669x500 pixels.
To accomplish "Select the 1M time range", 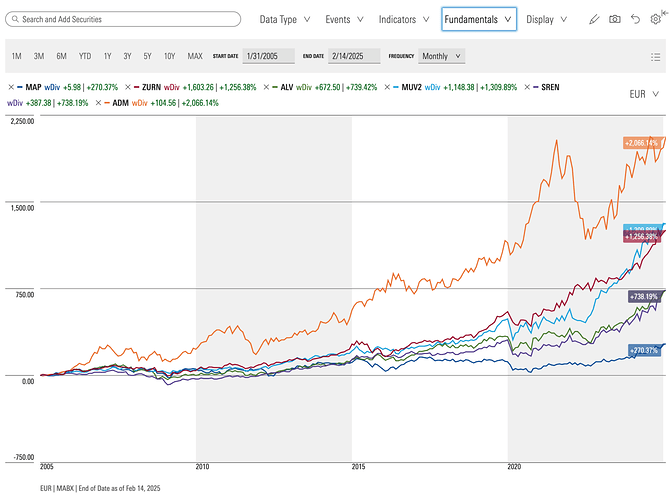I will pos(17,56).
